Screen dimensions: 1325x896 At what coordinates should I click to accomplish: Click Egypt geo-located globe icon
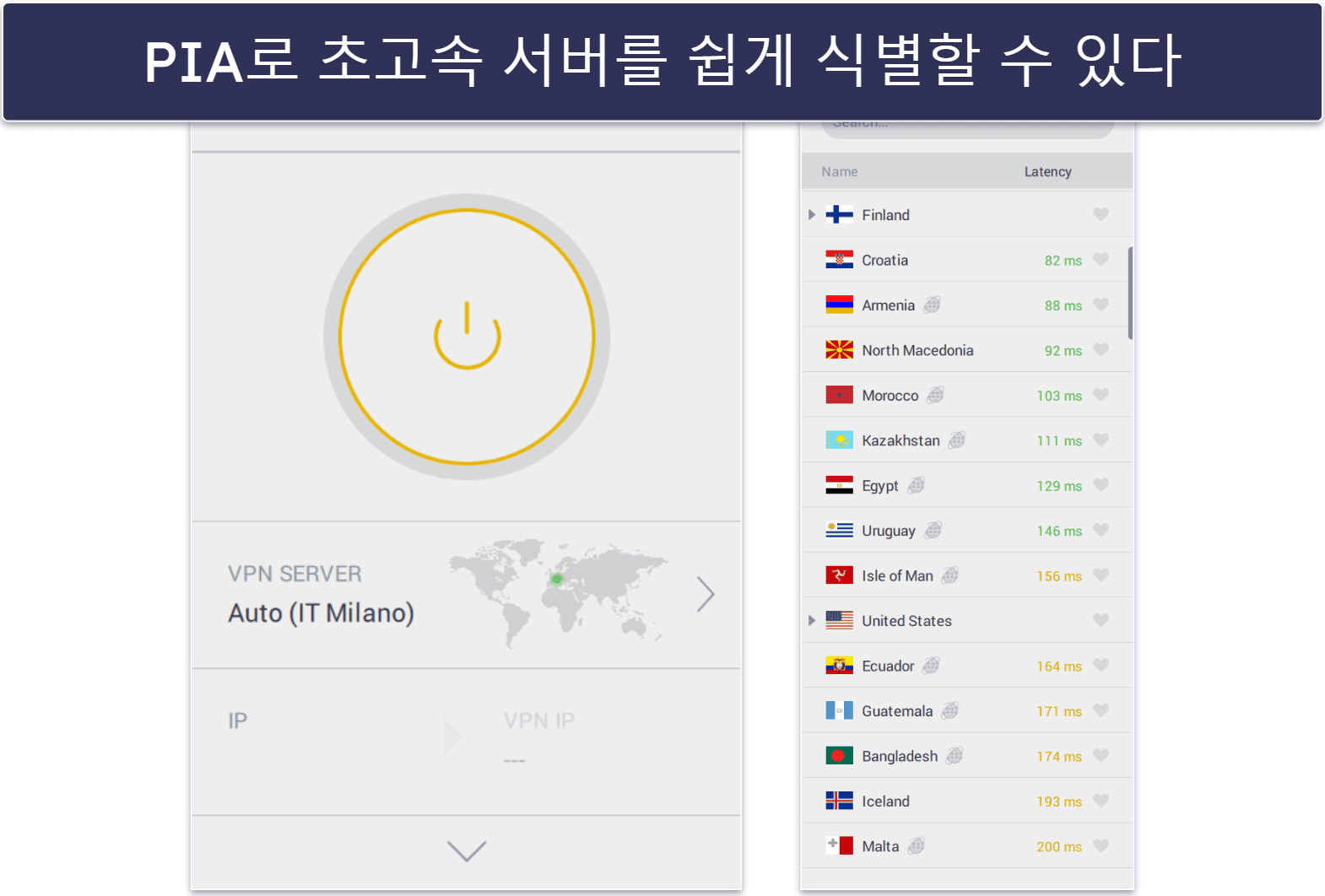[916, 485]
